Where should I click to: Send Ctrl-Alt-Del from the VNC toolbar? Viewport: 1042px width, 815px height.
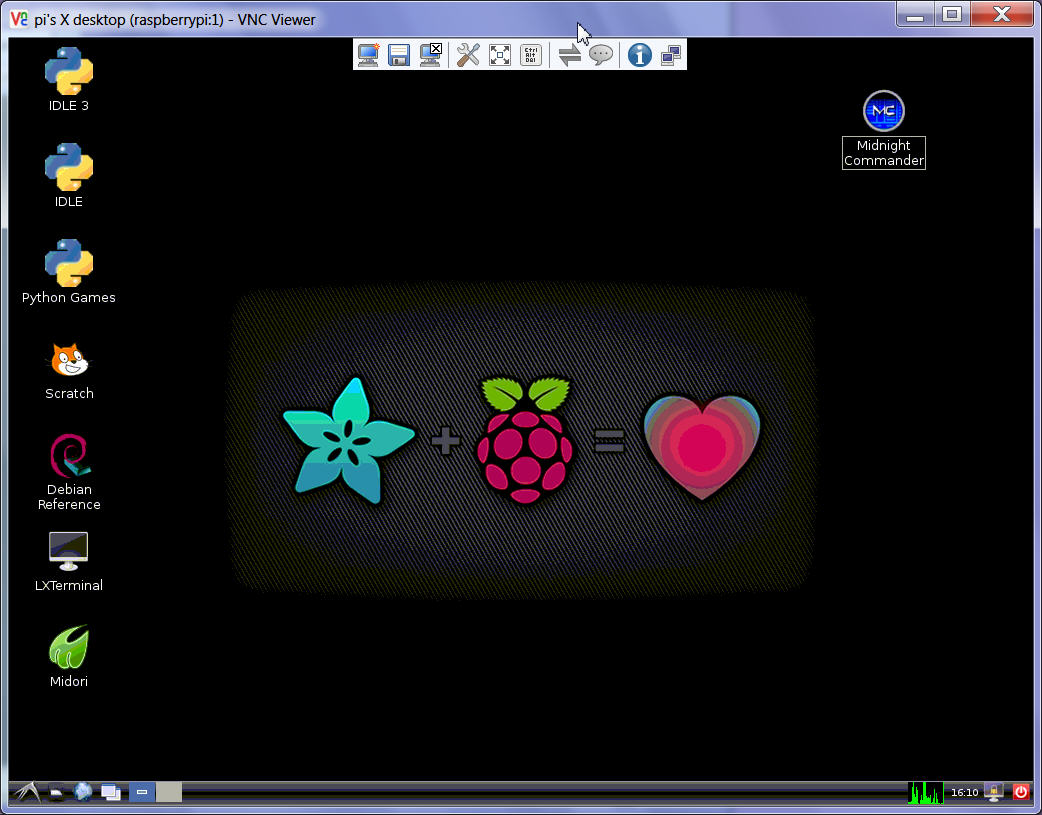[531, 55]
